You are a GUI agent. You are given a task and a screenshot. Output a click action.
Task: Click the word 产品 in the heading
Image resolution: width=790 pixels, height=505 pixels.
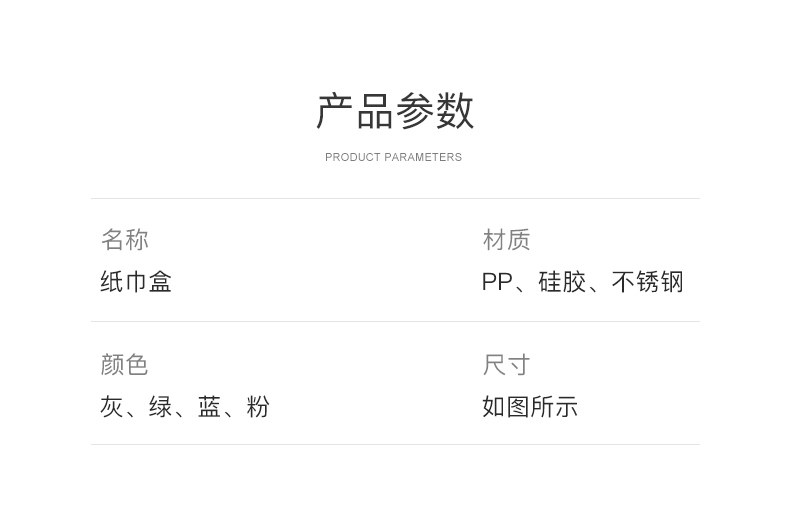355,112
